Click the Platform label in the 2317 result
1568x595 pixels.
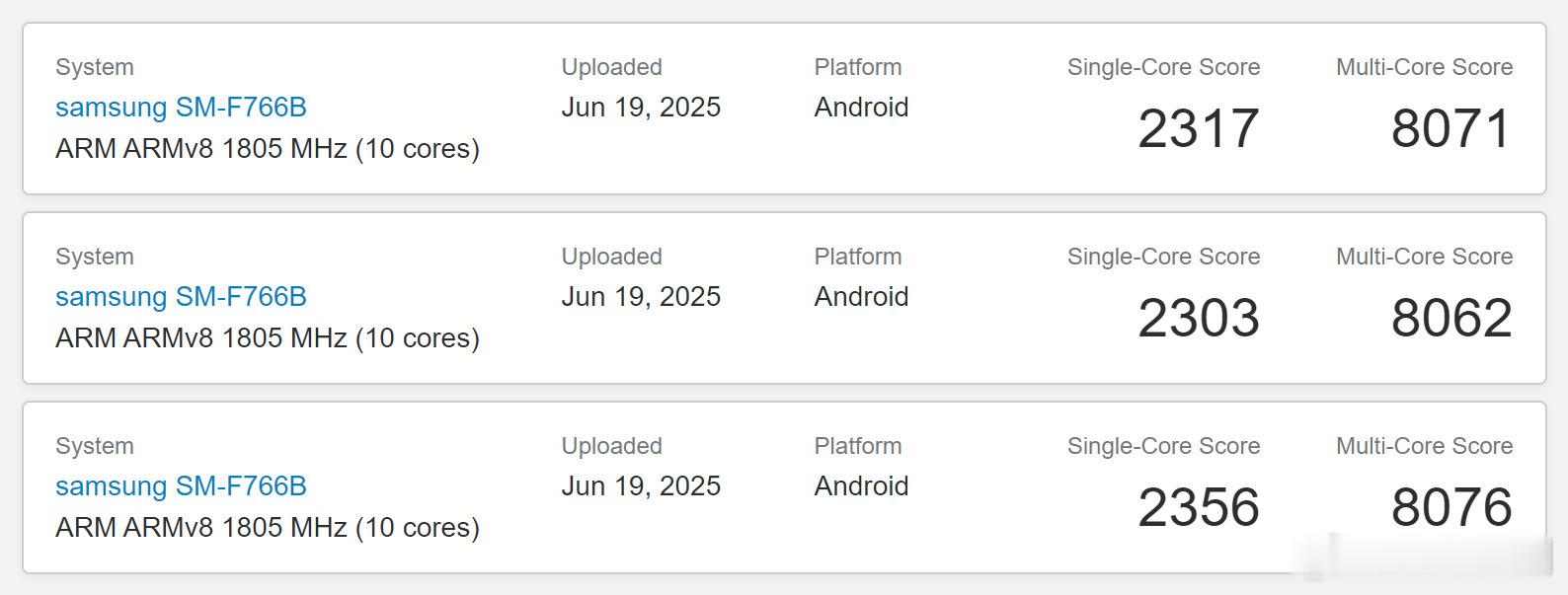858,67
